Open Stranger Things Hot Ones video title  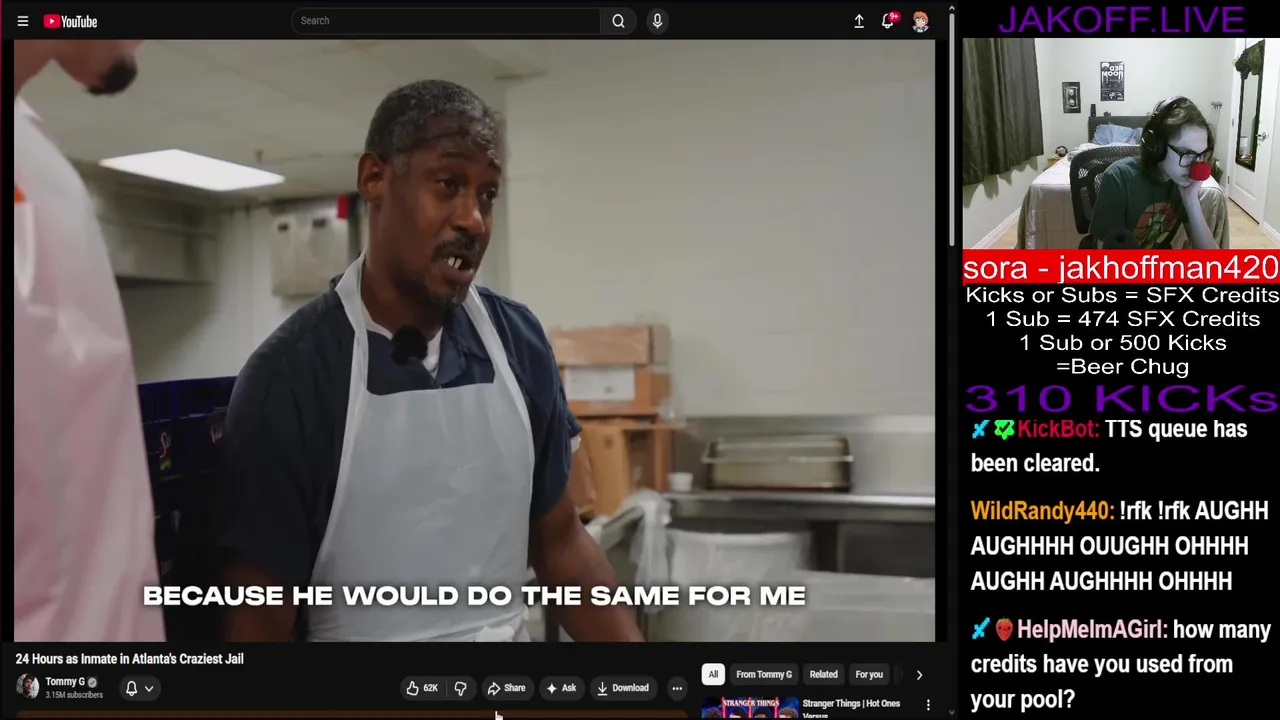851,708
